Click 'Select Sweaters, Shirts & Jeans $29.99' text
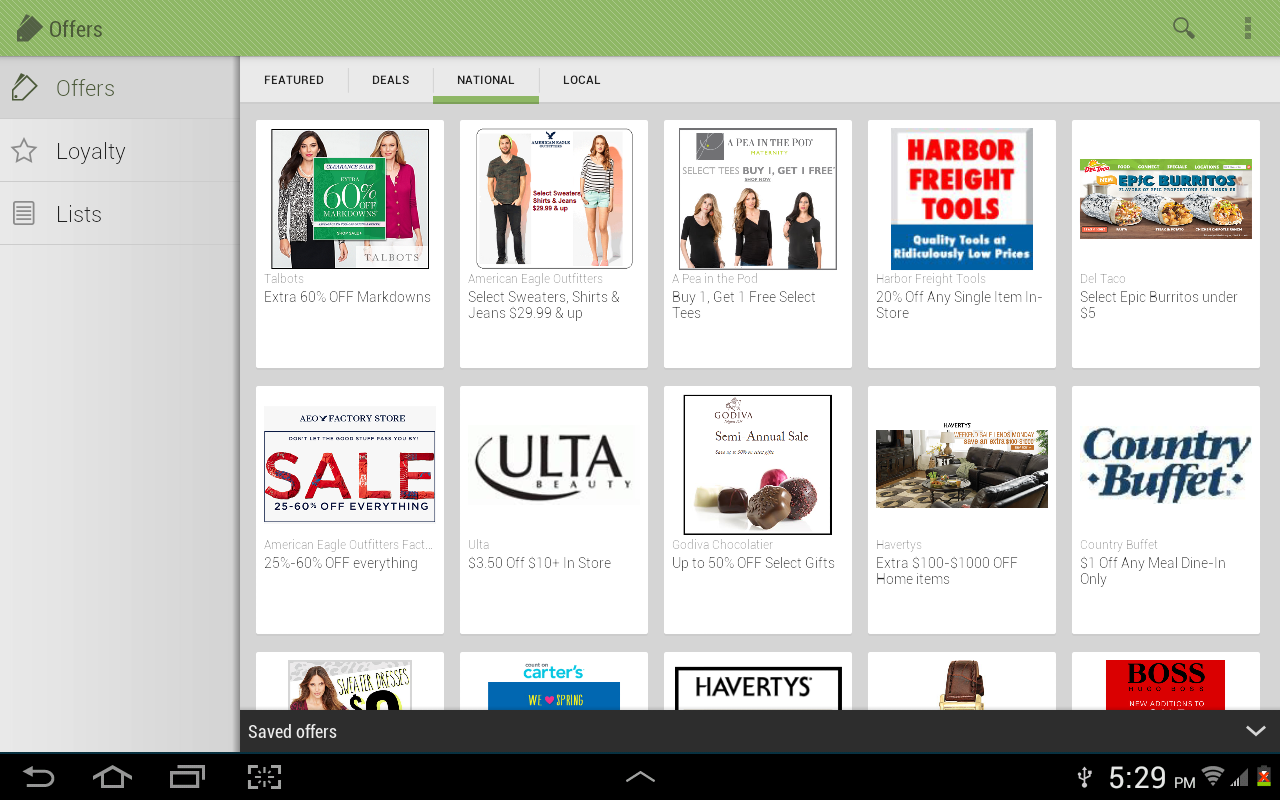Screen dimensions: 1280x800 point(544,305)
